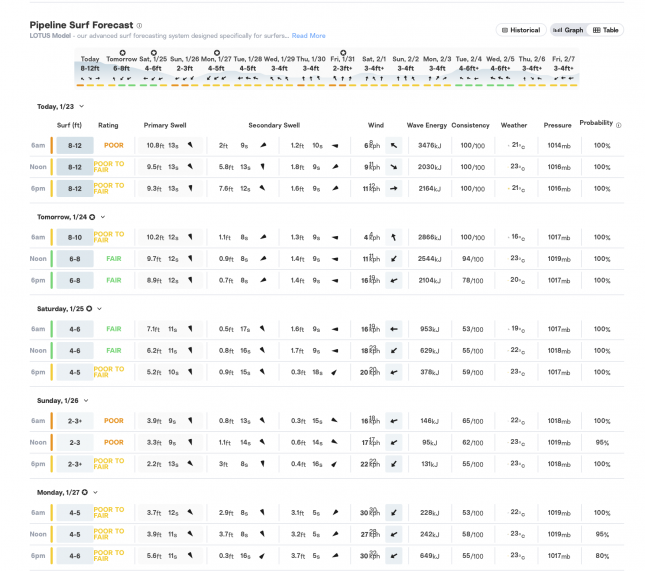Click the Probability column info icon
The width and height of the screenshot is (645, 571).
(x=619, y=125)
